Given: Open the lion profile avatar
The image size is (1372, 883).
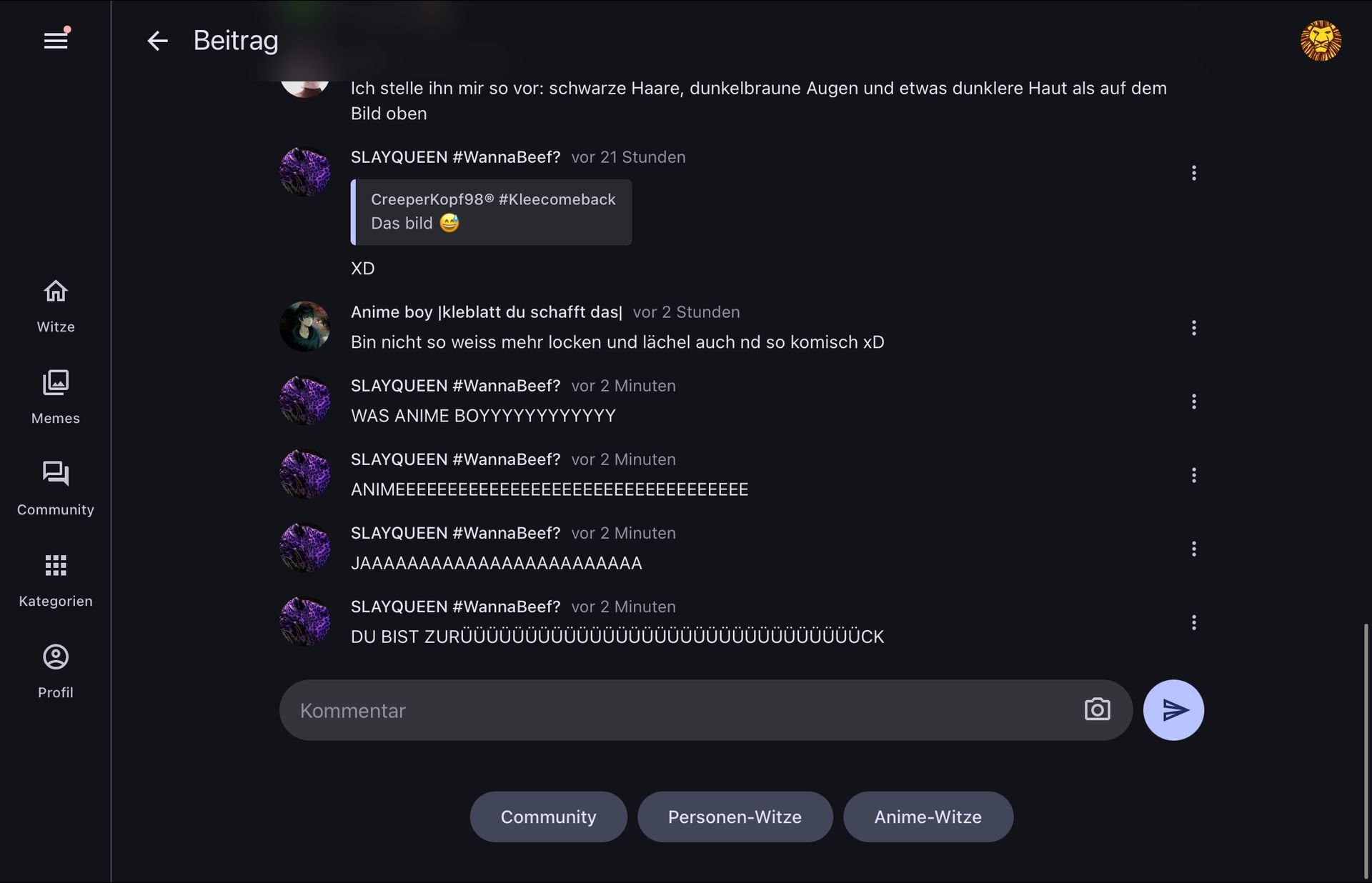Looking at the screenshot, I should (1320, 41).
